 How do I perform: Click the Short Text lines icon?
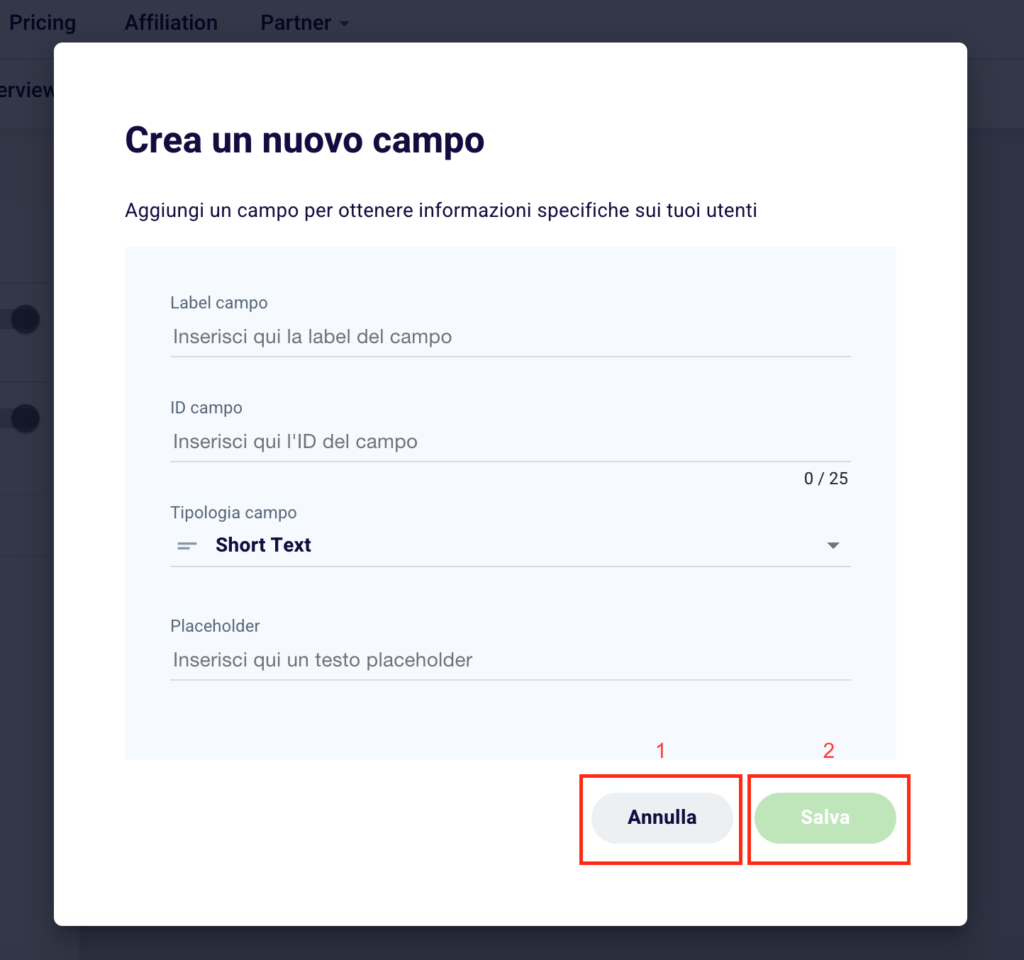(x=187, y=545)
